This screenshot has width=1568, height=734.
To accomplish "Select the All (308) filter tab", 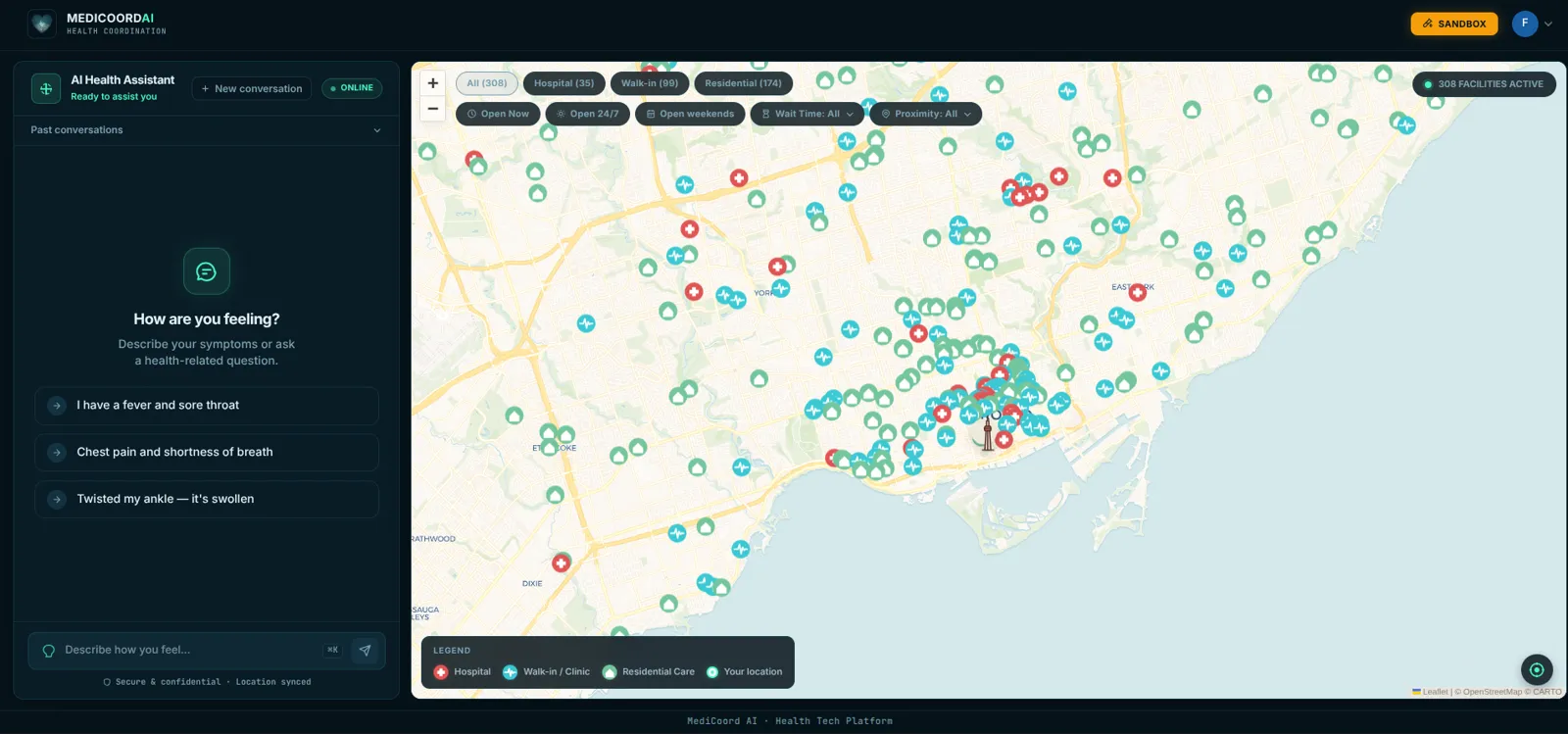I will [487, 83].
